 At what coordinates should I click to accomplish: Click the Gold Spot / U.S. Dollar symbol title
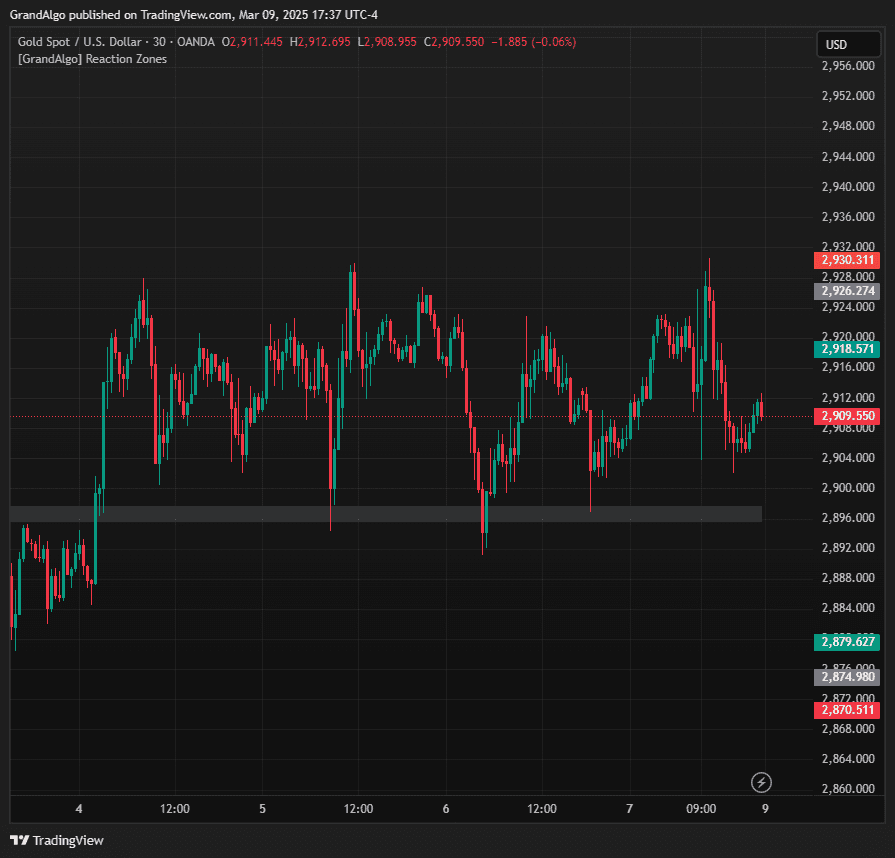coord(80,42)
